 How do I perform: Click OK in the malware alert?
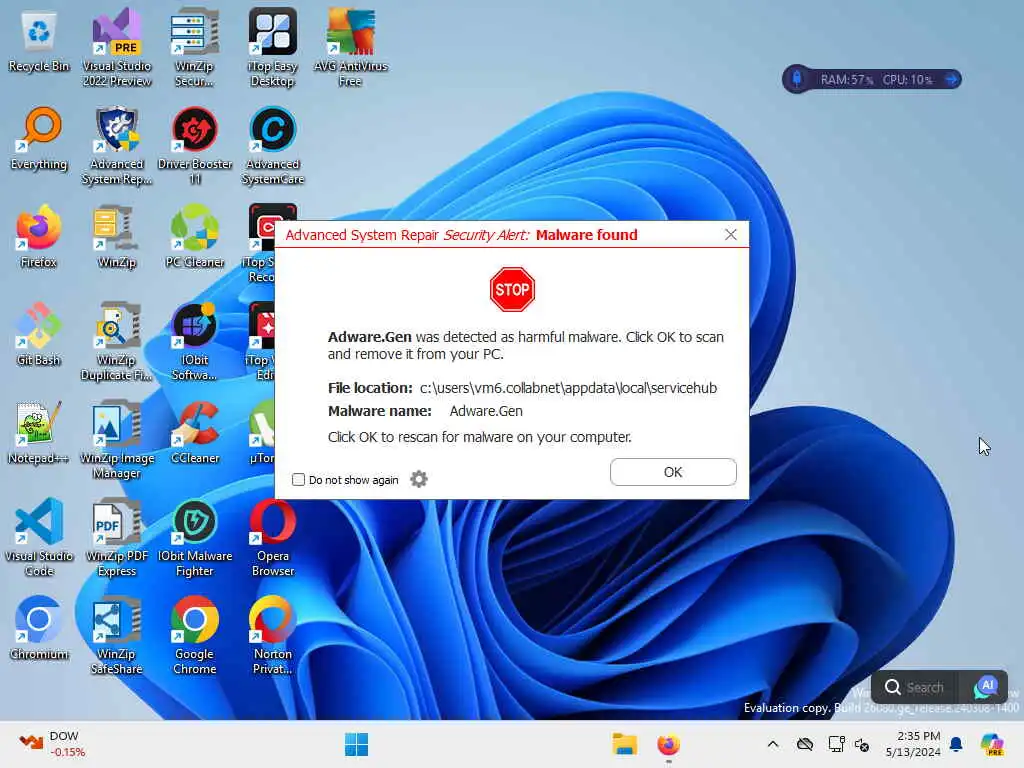click(x=673, y=472)
